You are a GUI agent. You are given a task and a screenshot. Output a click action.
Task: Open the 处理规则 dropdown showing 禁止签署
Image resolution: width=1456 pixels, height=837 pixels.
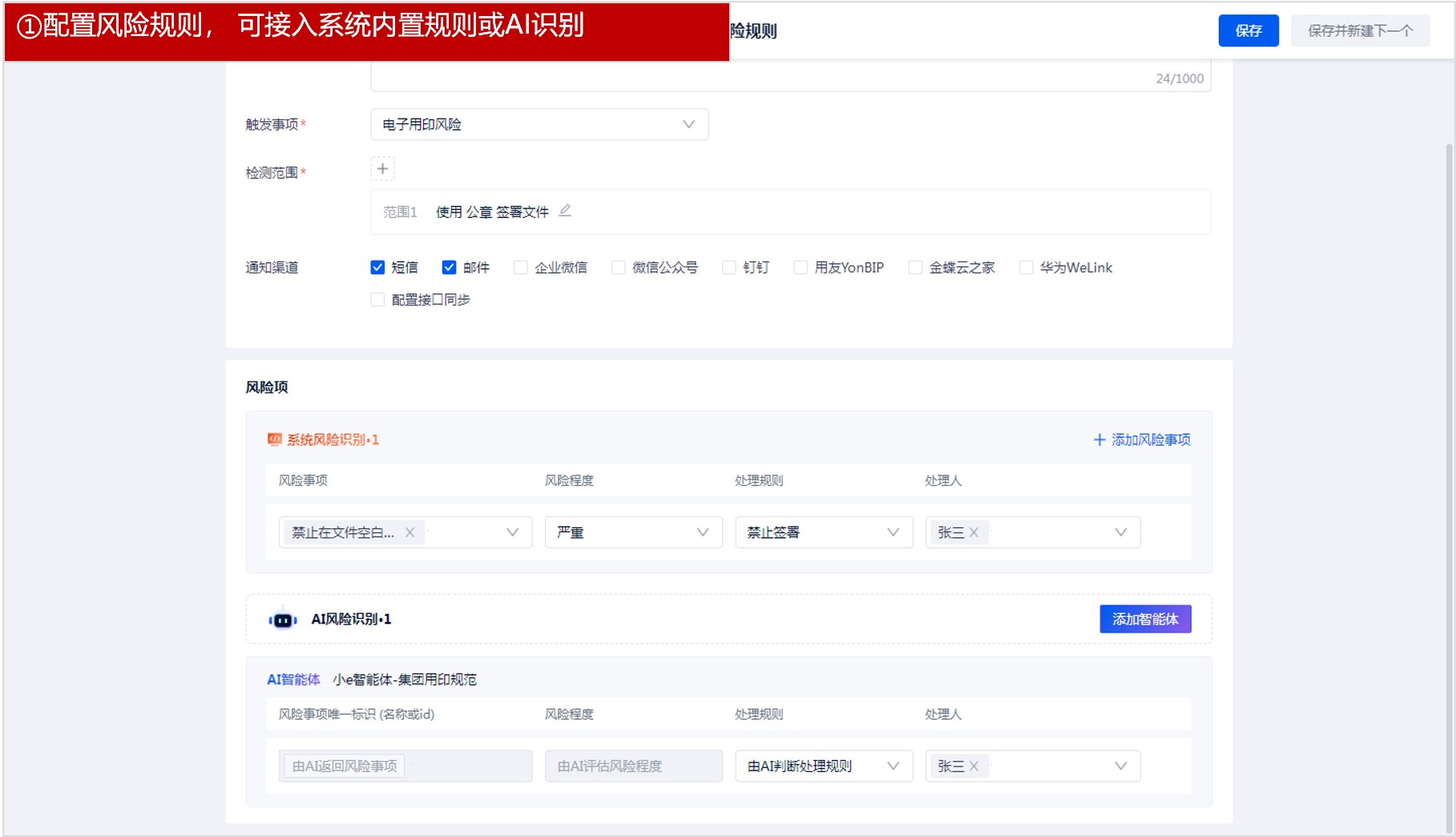pyautogui.click(x=823, y=532)
